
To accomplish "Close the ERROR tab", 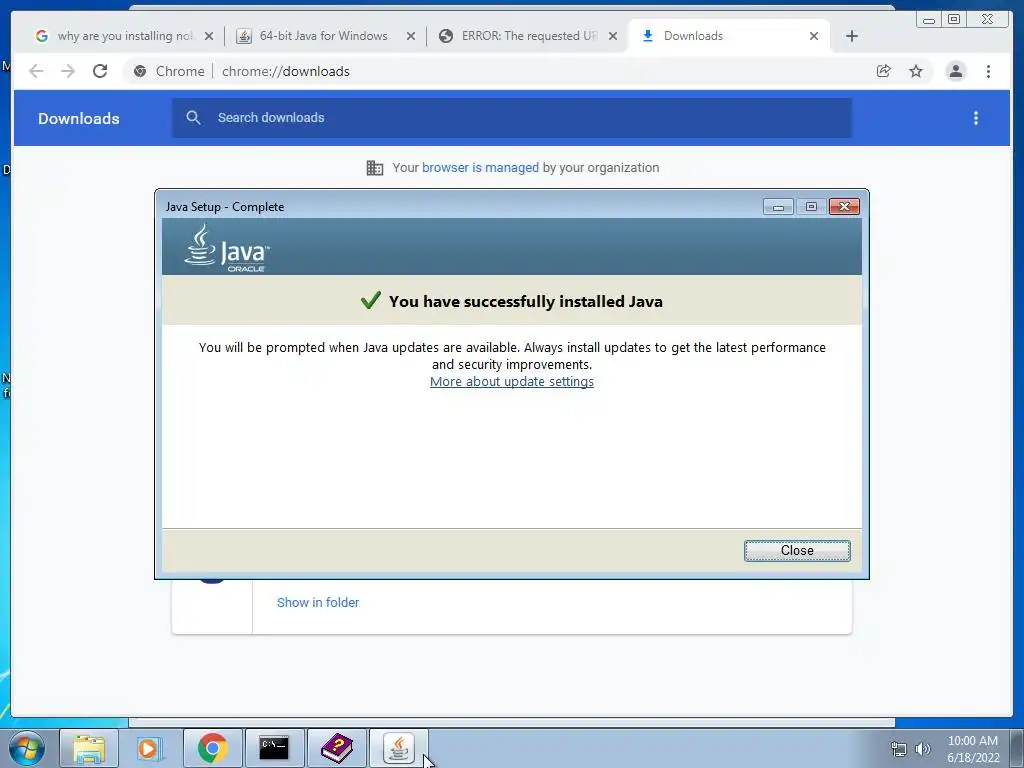I will pyautogui.click(x=613, y=36).
